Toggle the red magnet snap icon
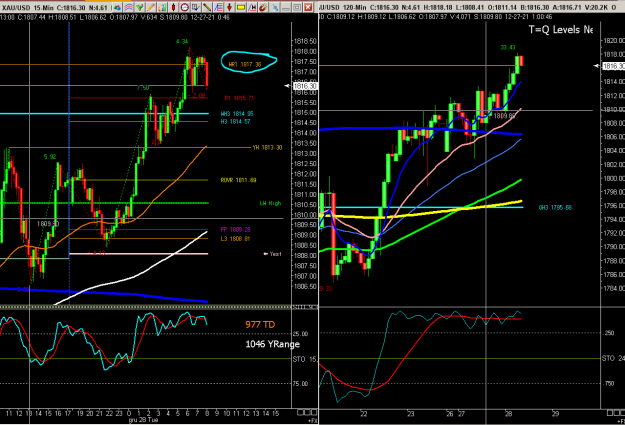The image size is (625, 425). point(263,7)
